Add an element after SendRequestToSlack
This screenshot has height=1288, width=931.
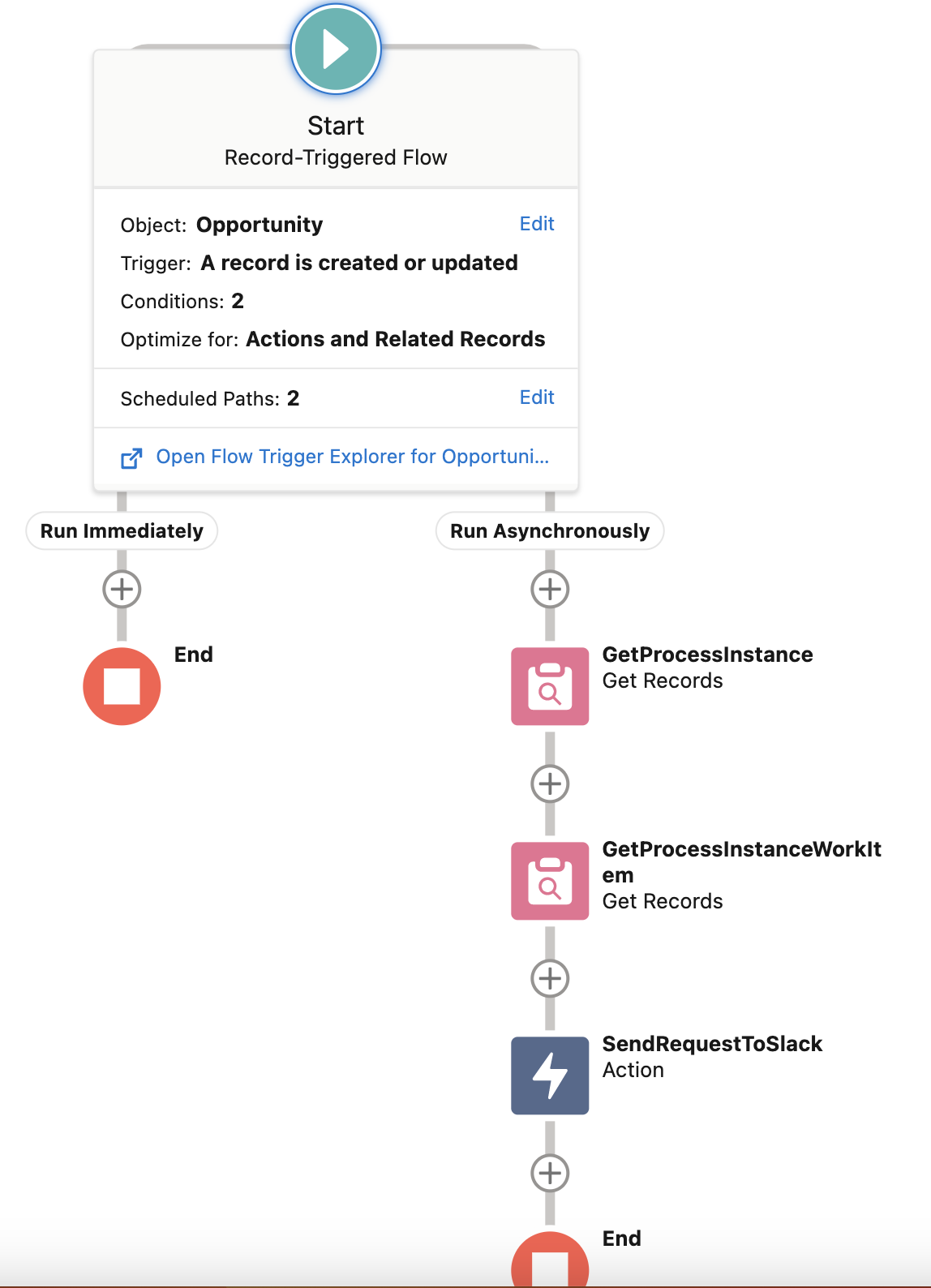550,1173
